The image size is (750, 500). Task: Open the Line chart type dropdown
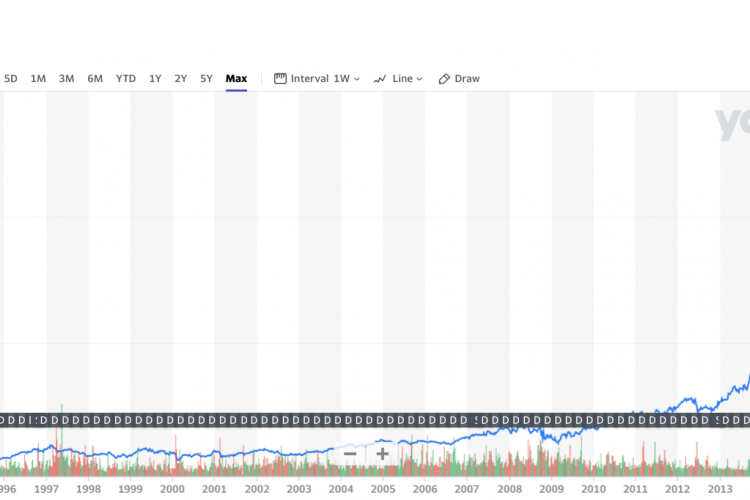(419, 79)
